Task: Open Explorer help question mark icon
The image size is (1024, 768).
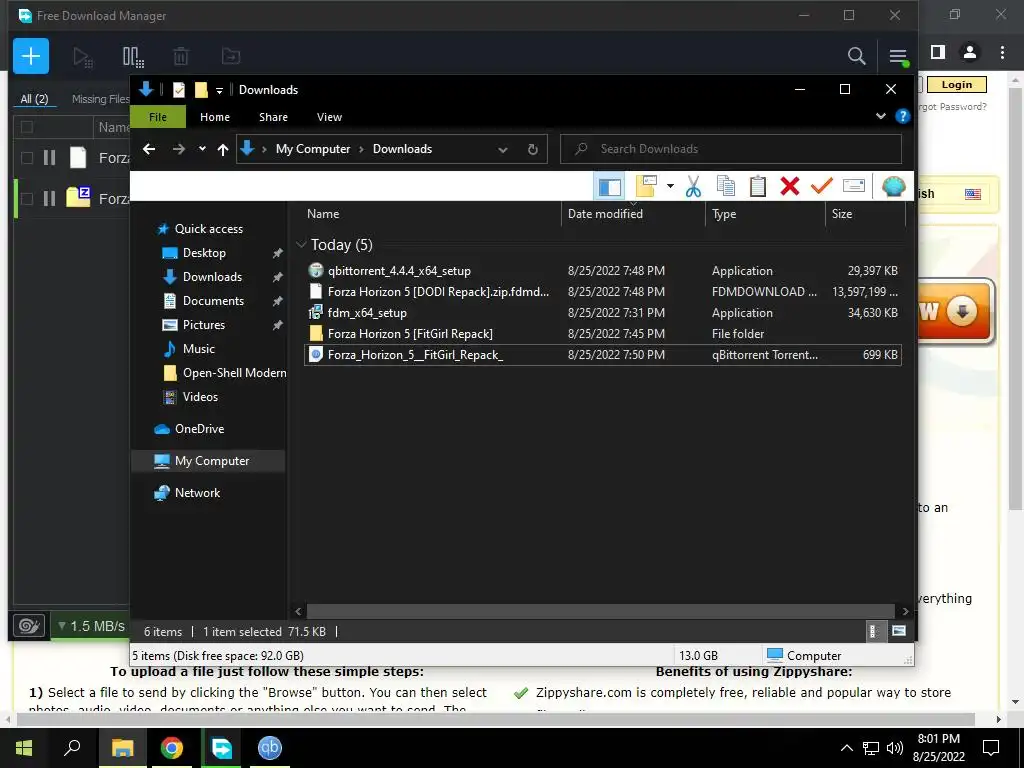Action: [903, 116]
